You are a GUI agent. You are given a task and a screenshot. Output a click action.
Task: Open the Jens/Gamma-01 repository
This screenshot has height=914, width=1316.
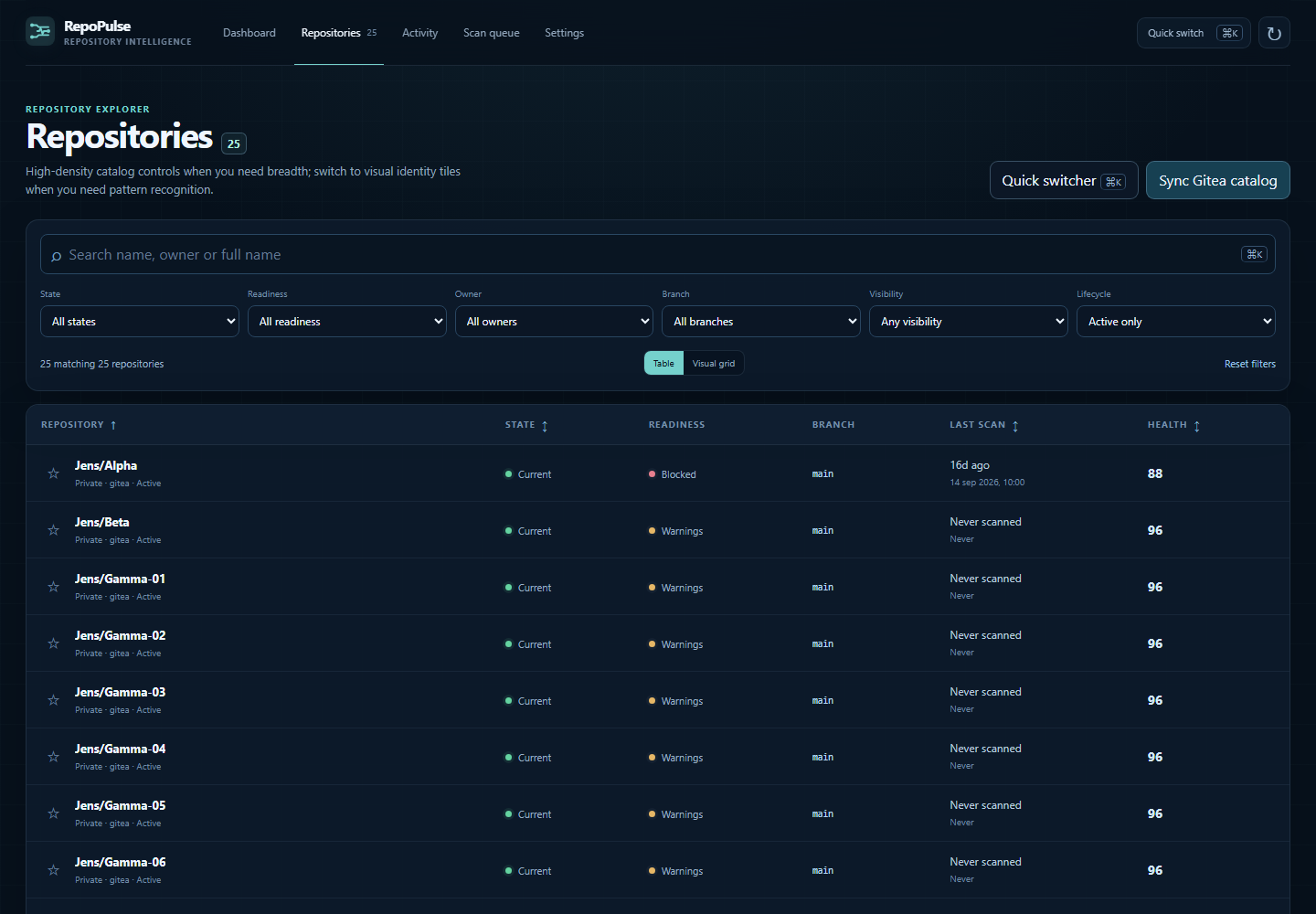[121, 579]
